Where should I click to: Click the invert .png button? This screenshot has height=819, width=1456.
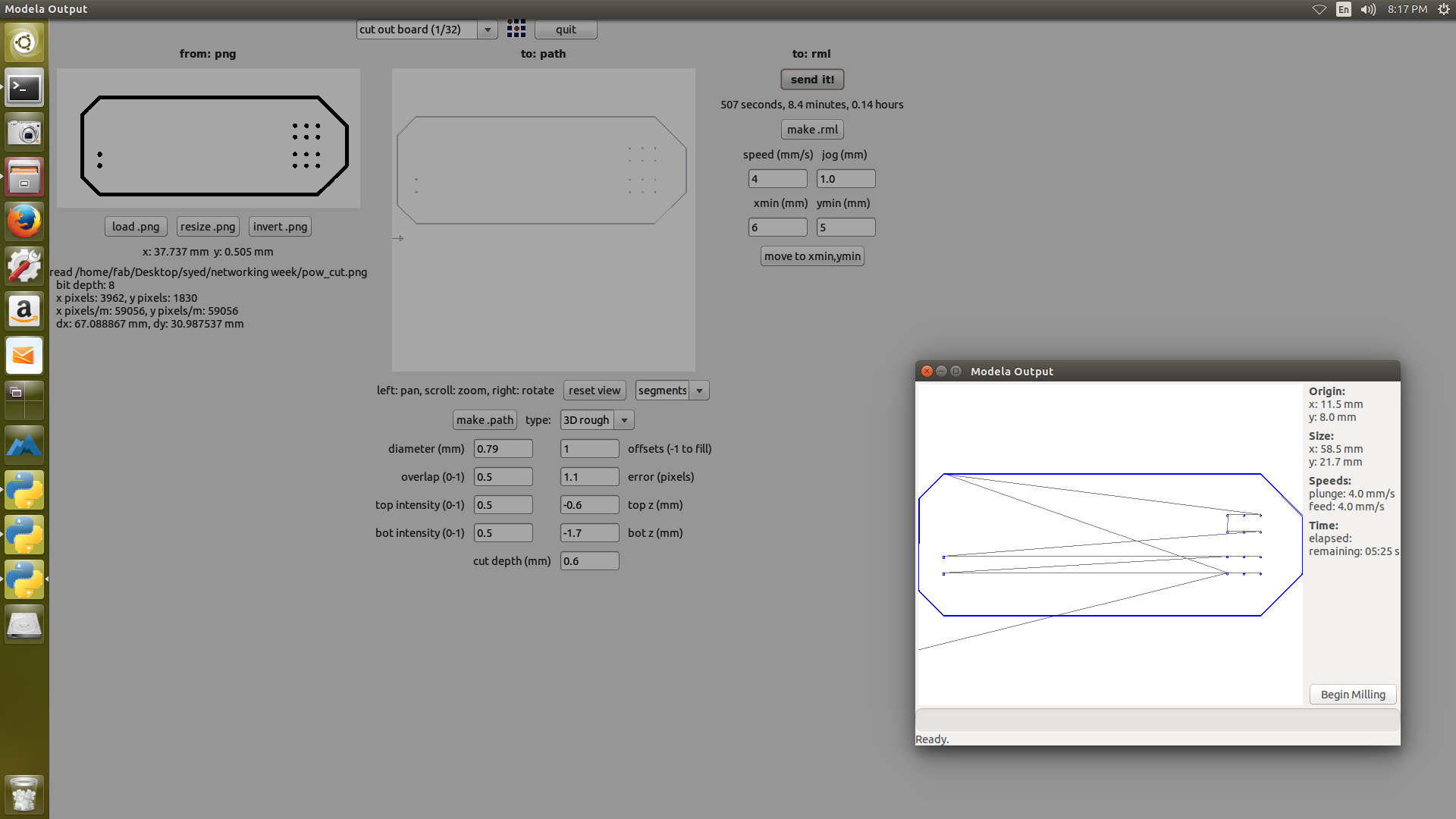click(x=280, y=227)
